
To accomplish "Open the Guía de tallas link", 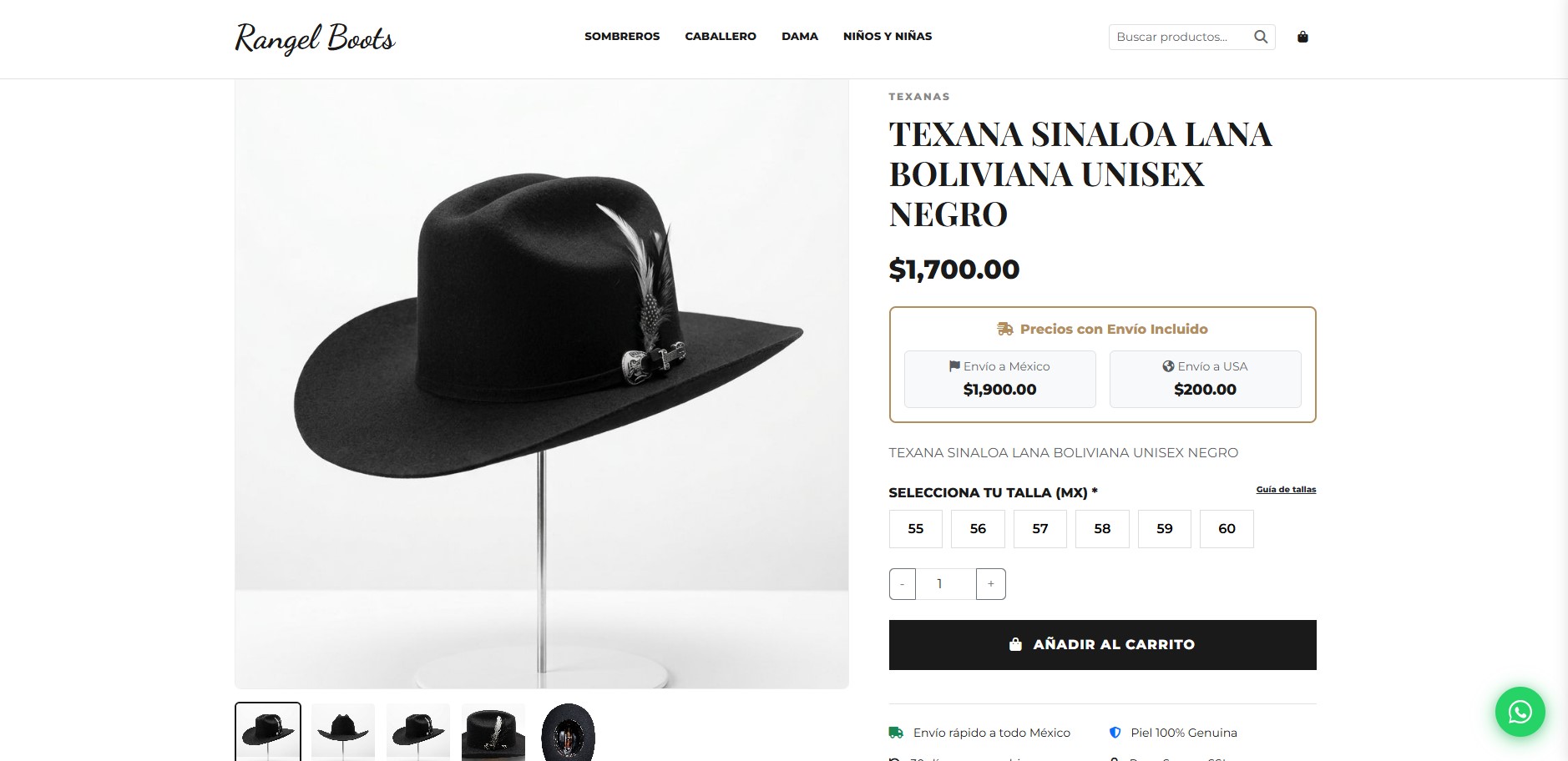I will point(1286,490).
